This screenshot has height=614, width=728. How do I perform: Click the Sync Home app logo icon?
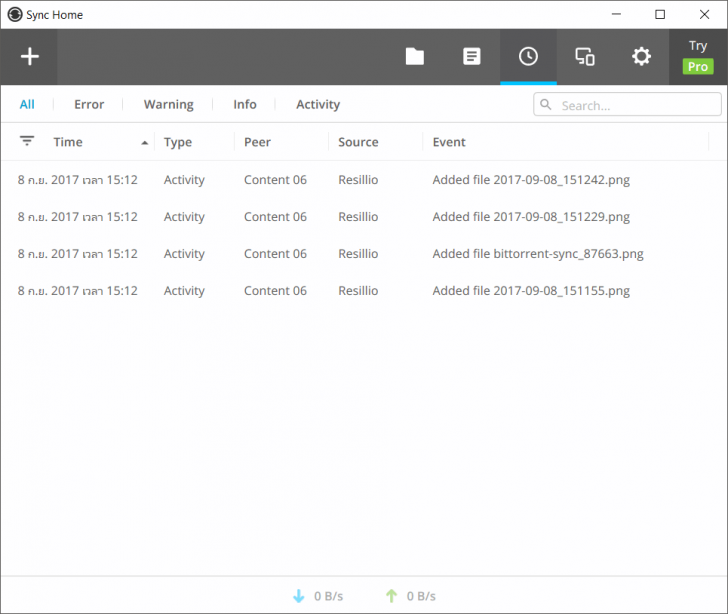pos(15,15)
